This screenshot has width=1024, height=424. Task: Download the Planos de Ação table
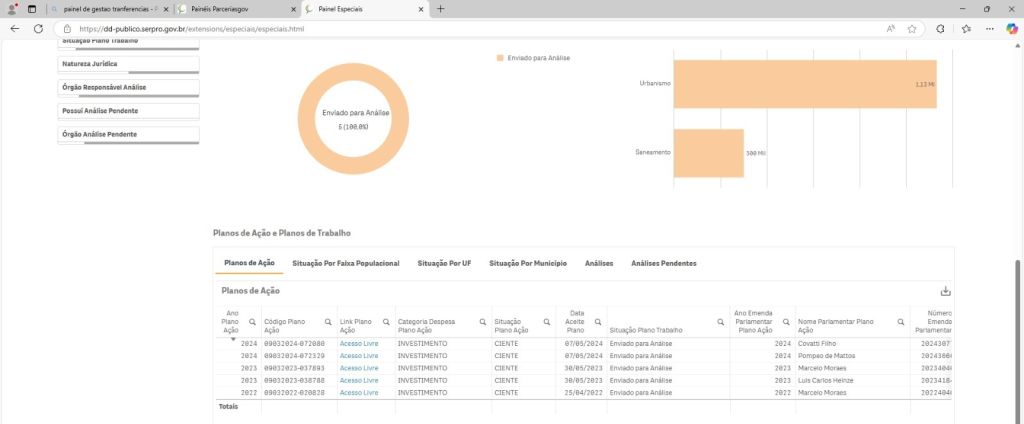coord(945,291)
